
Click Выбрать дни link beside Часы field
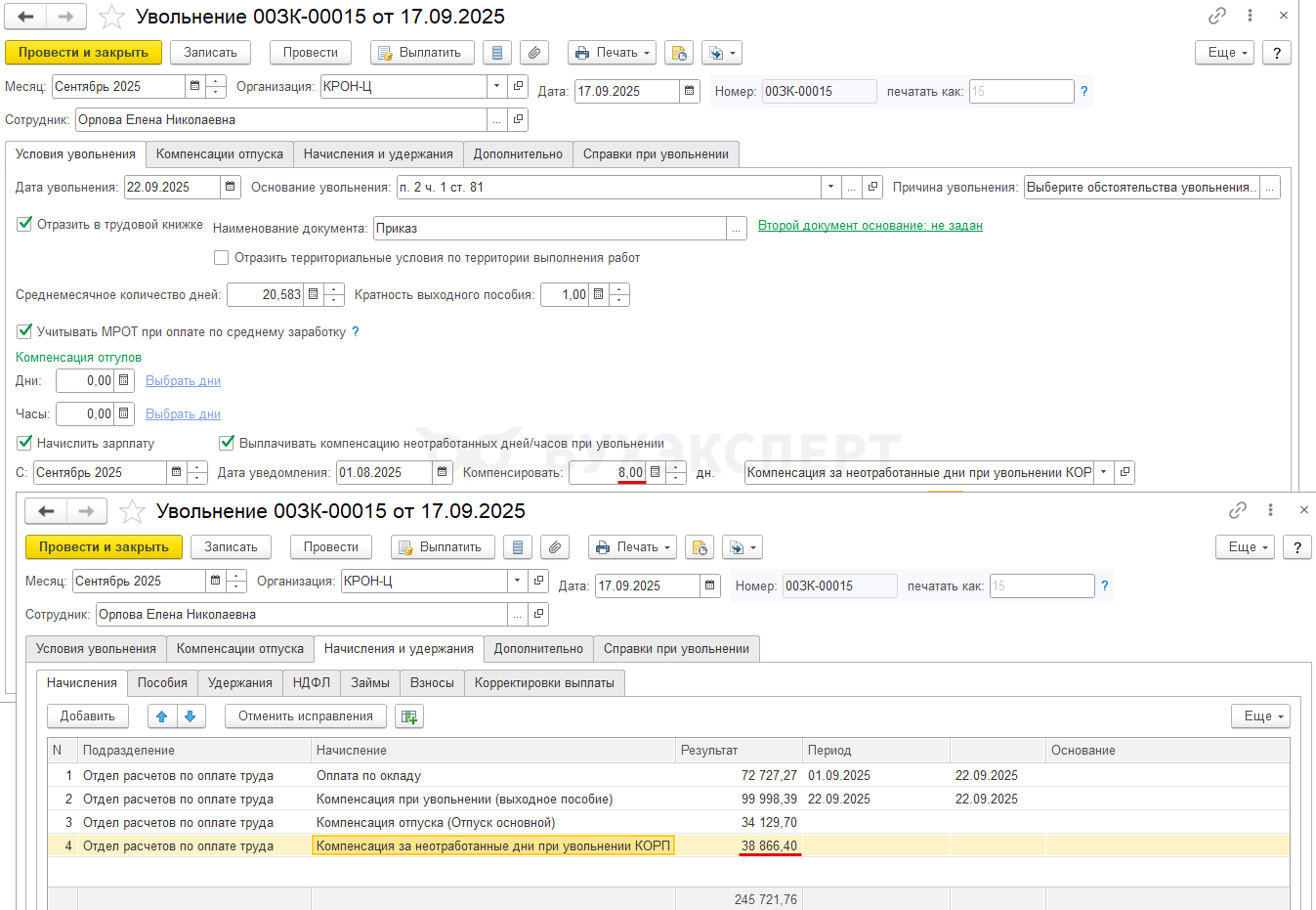(183, 414)
